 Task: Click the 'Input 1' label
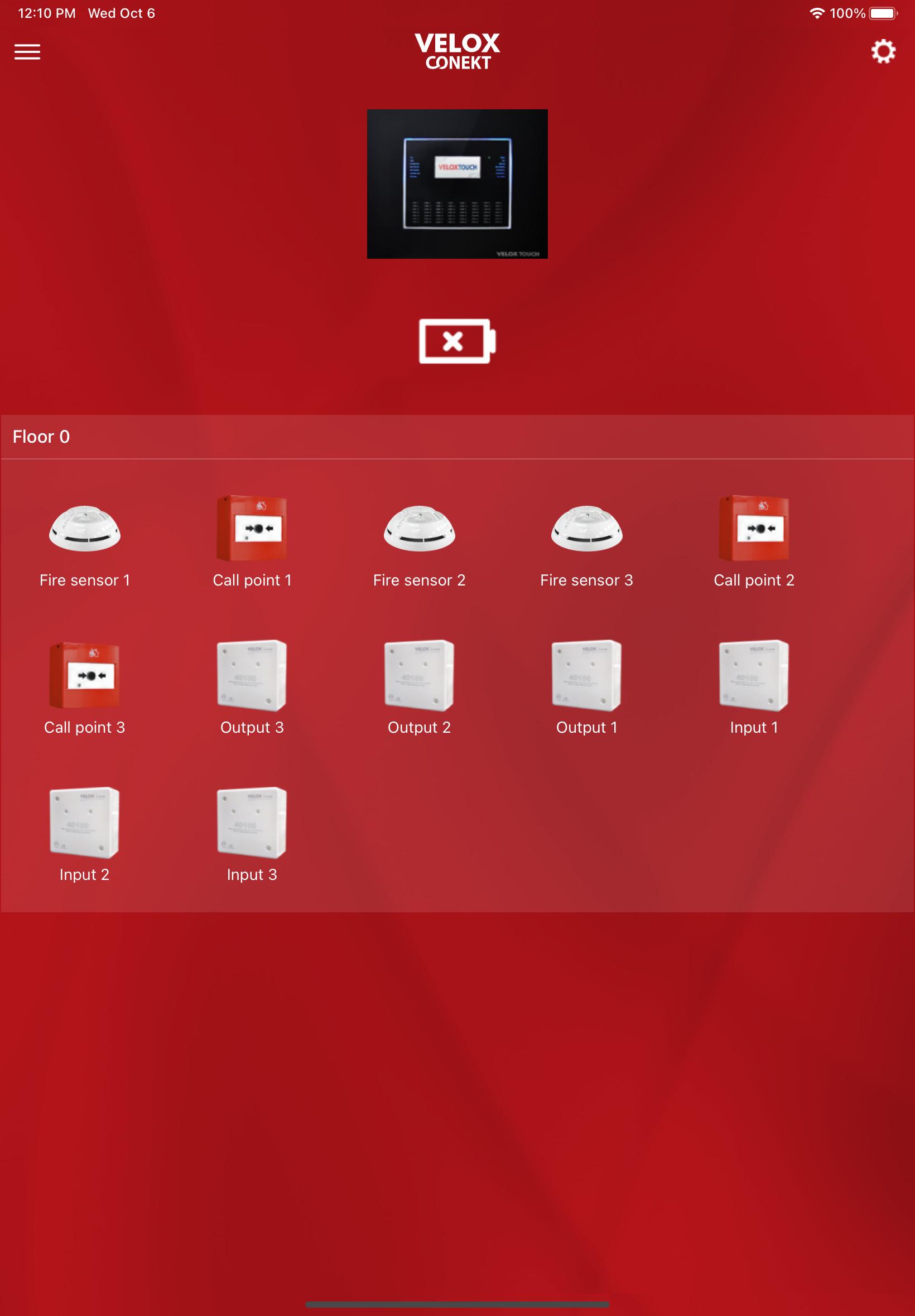click(754, 728)
